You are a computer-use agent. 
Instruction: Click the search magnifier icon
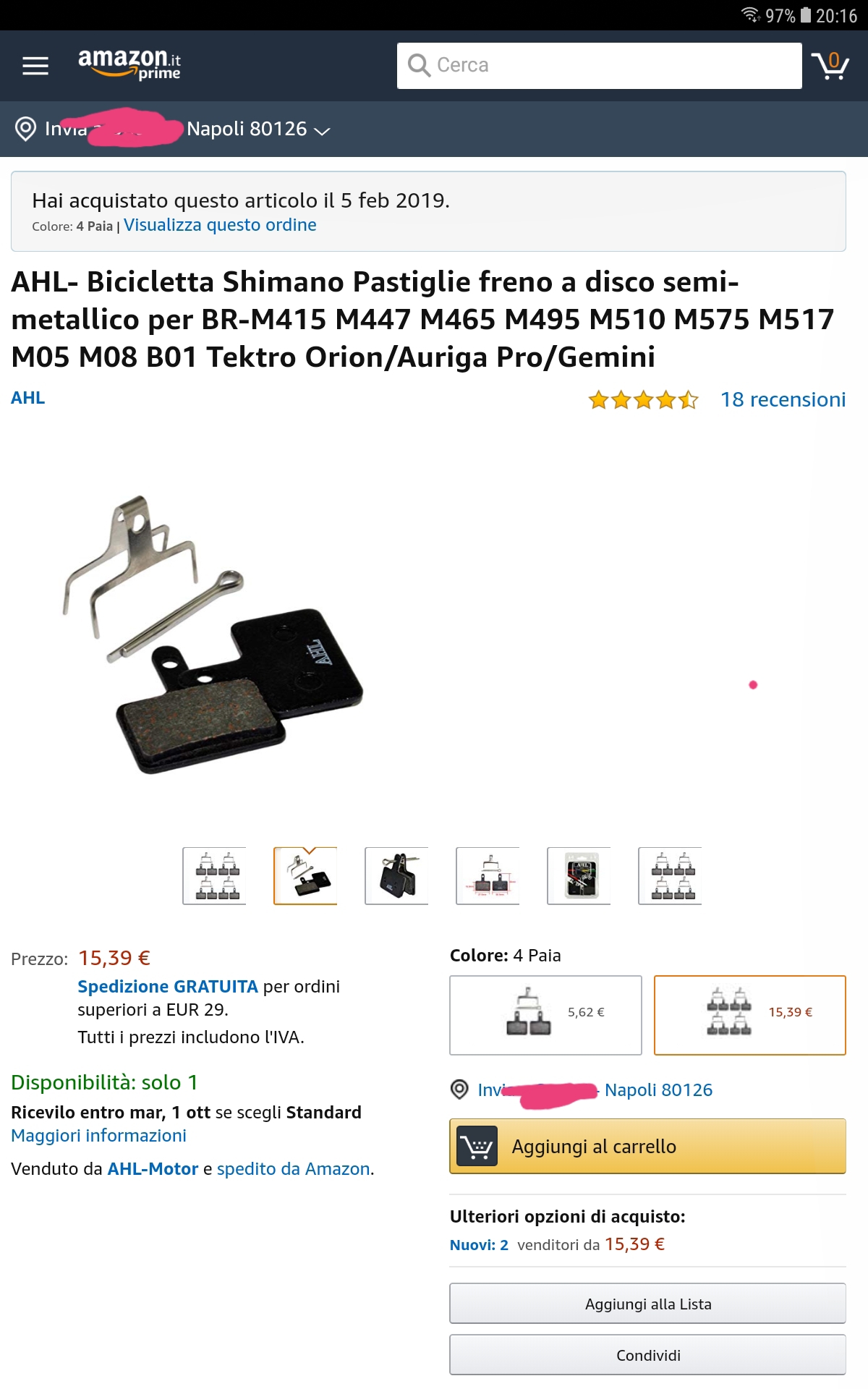[419, 65]
